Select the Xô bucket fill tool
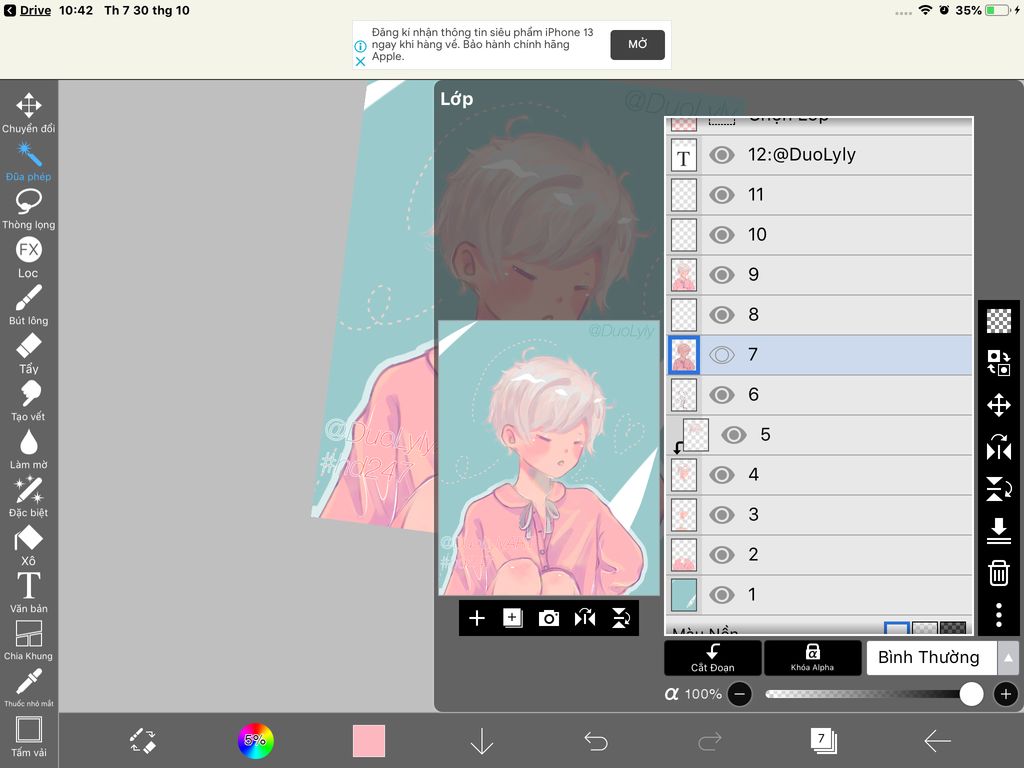The image size is (1024, 768). click(29, 545)
